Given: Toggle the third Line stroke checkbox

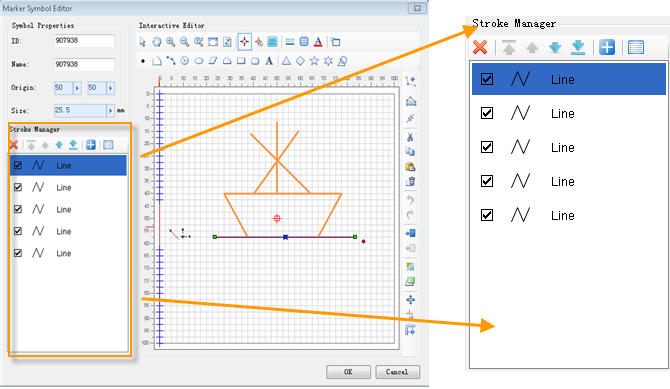Looking at the screenshot, I should [18, 209].
